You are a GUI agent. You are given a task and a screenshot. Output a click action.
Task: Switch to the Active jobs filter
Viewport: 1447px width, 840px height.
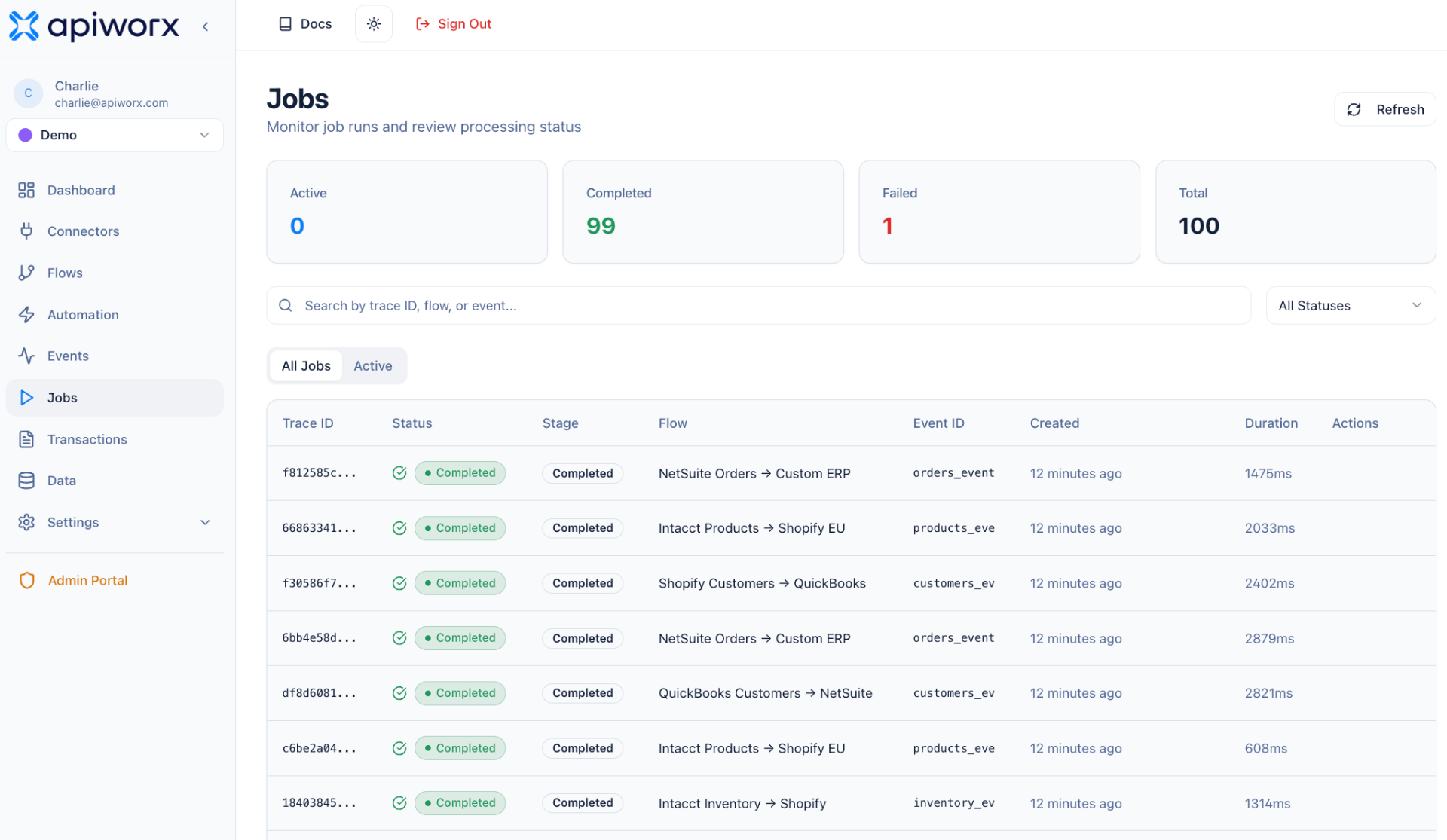click(372, 365)
